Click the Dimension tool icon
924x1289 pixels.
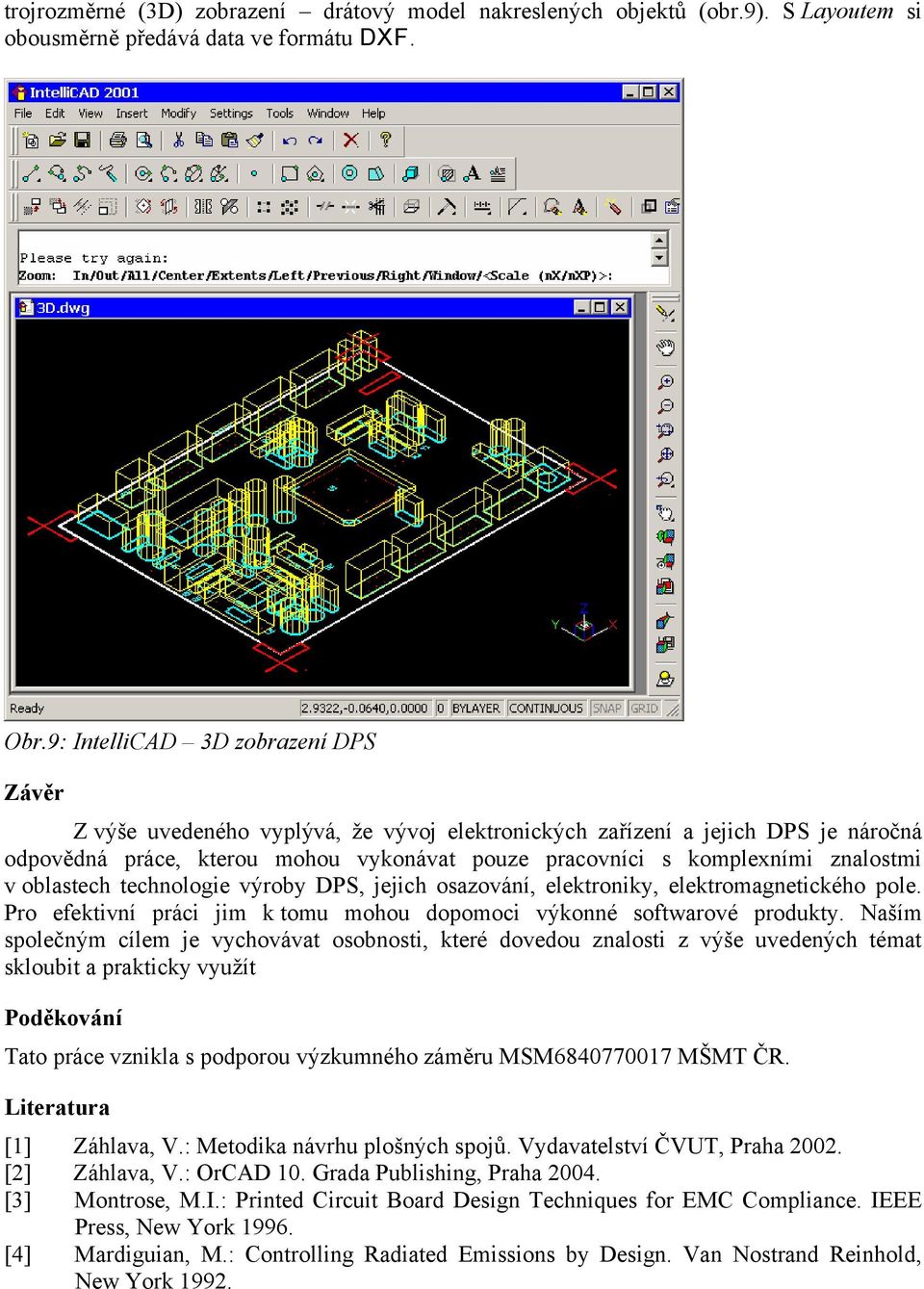click(x=481, y=206)
